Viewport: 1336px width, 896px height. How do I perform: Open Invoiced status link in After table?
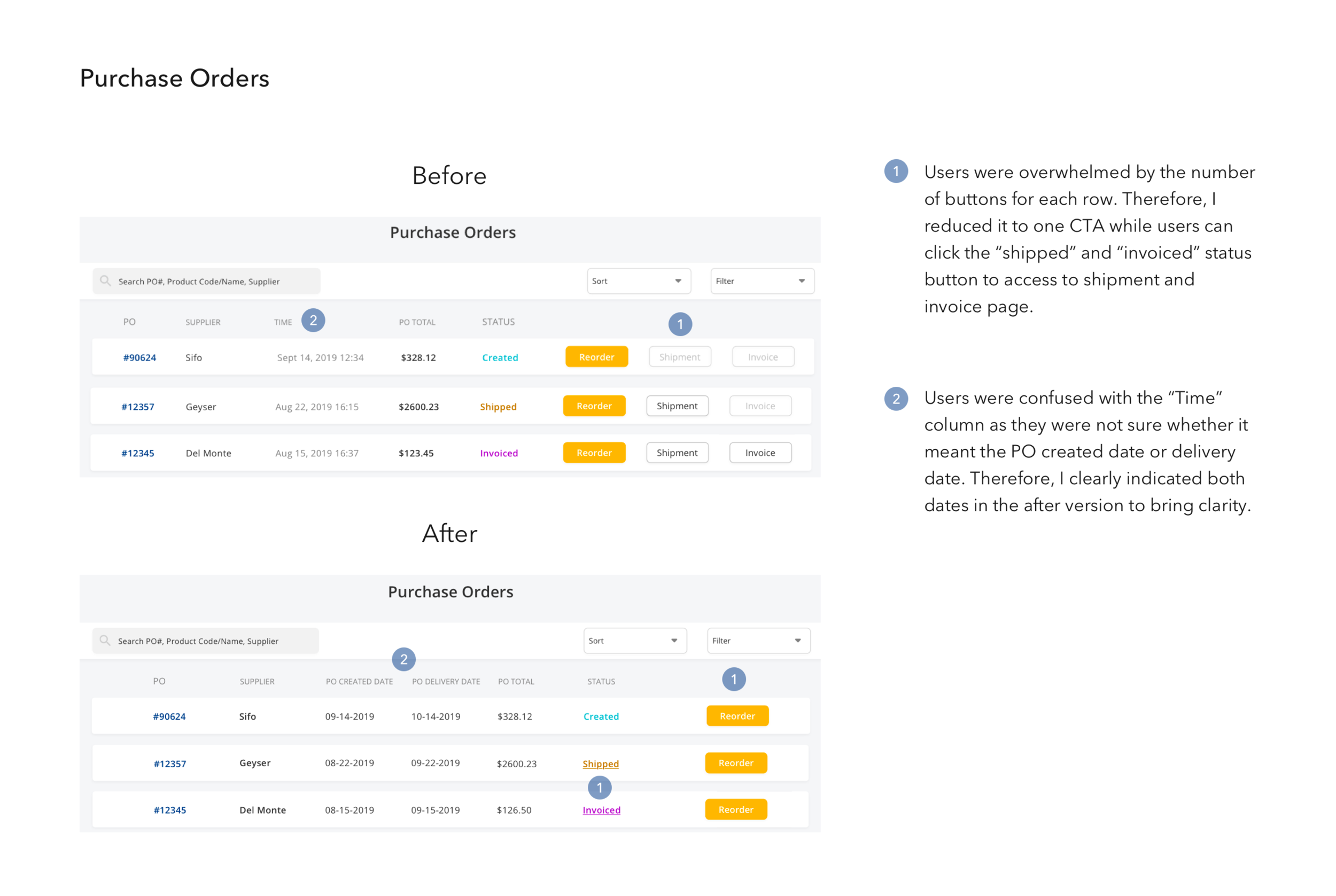coord(601,811)
